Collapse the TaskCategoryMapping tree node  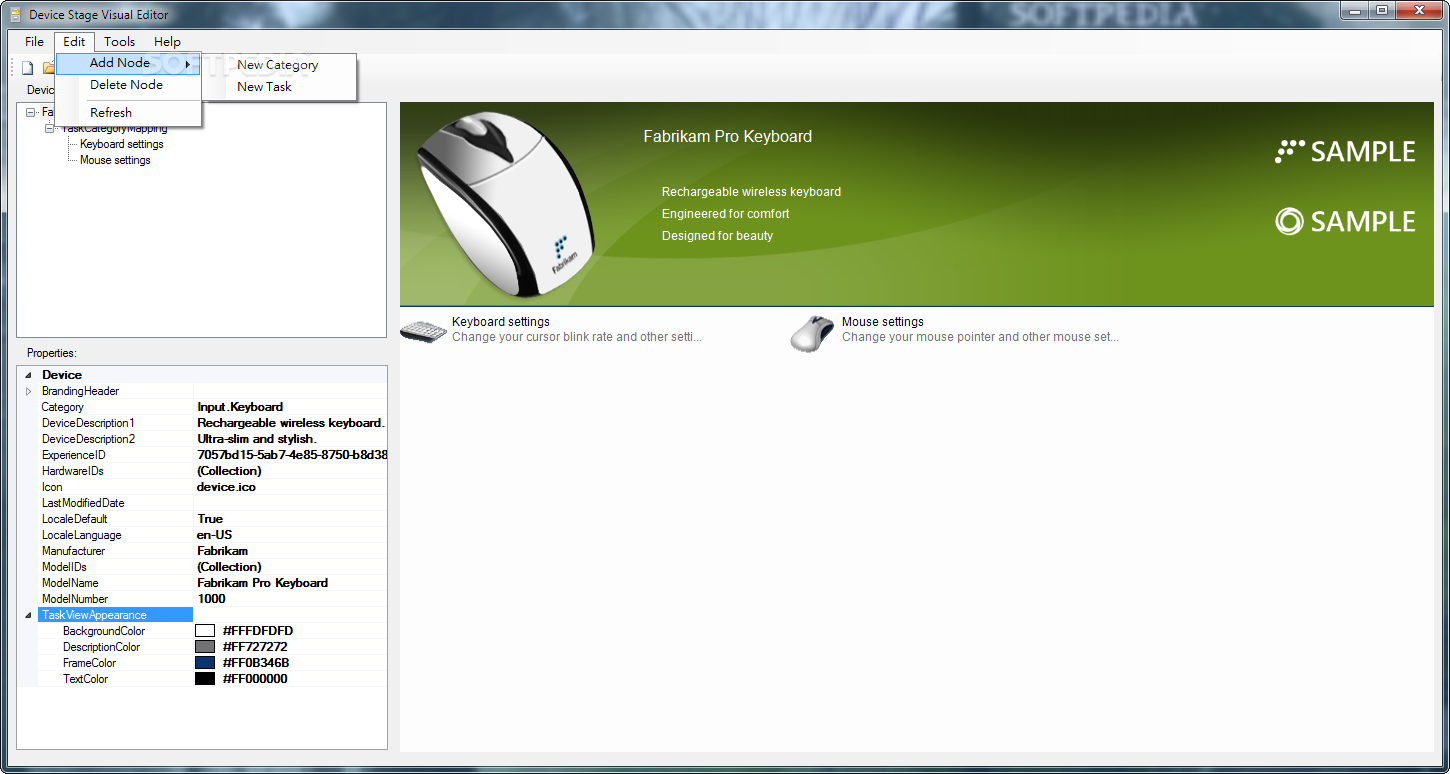(x=49, y=128)
